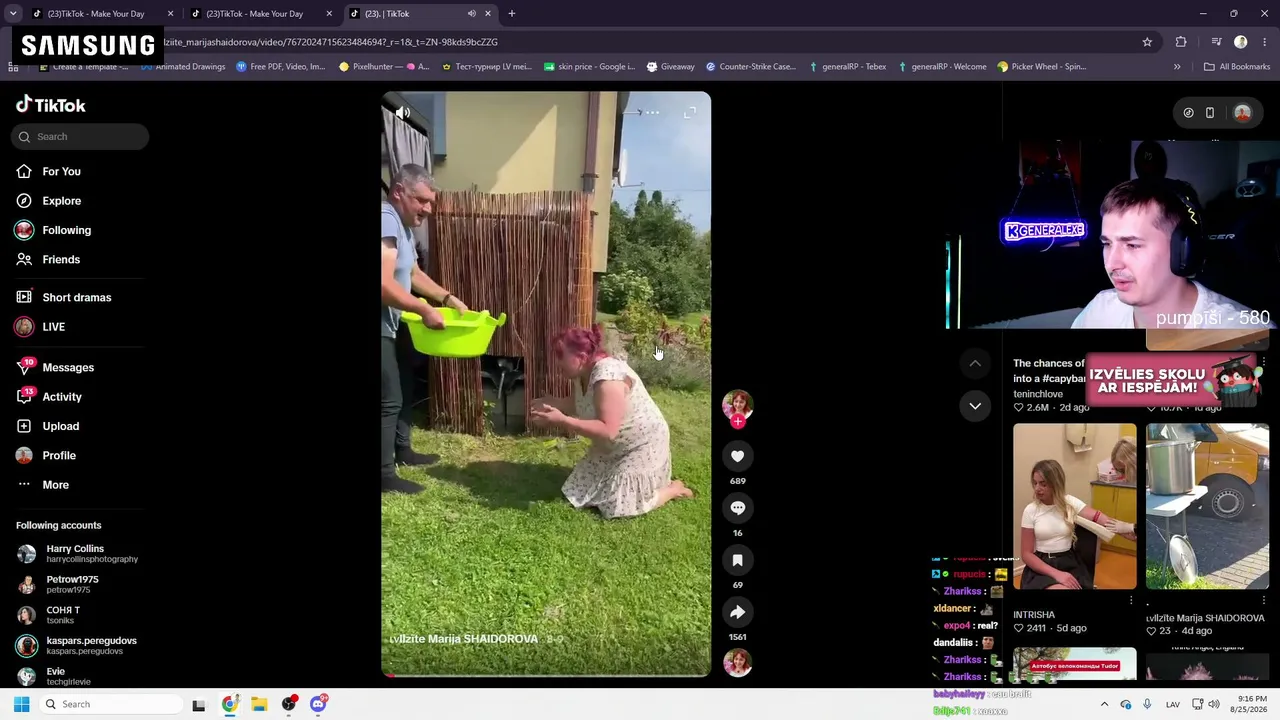Expand the tab search dropdown
The height and width of the screenshot is (720, 1280).
point(13,14)
